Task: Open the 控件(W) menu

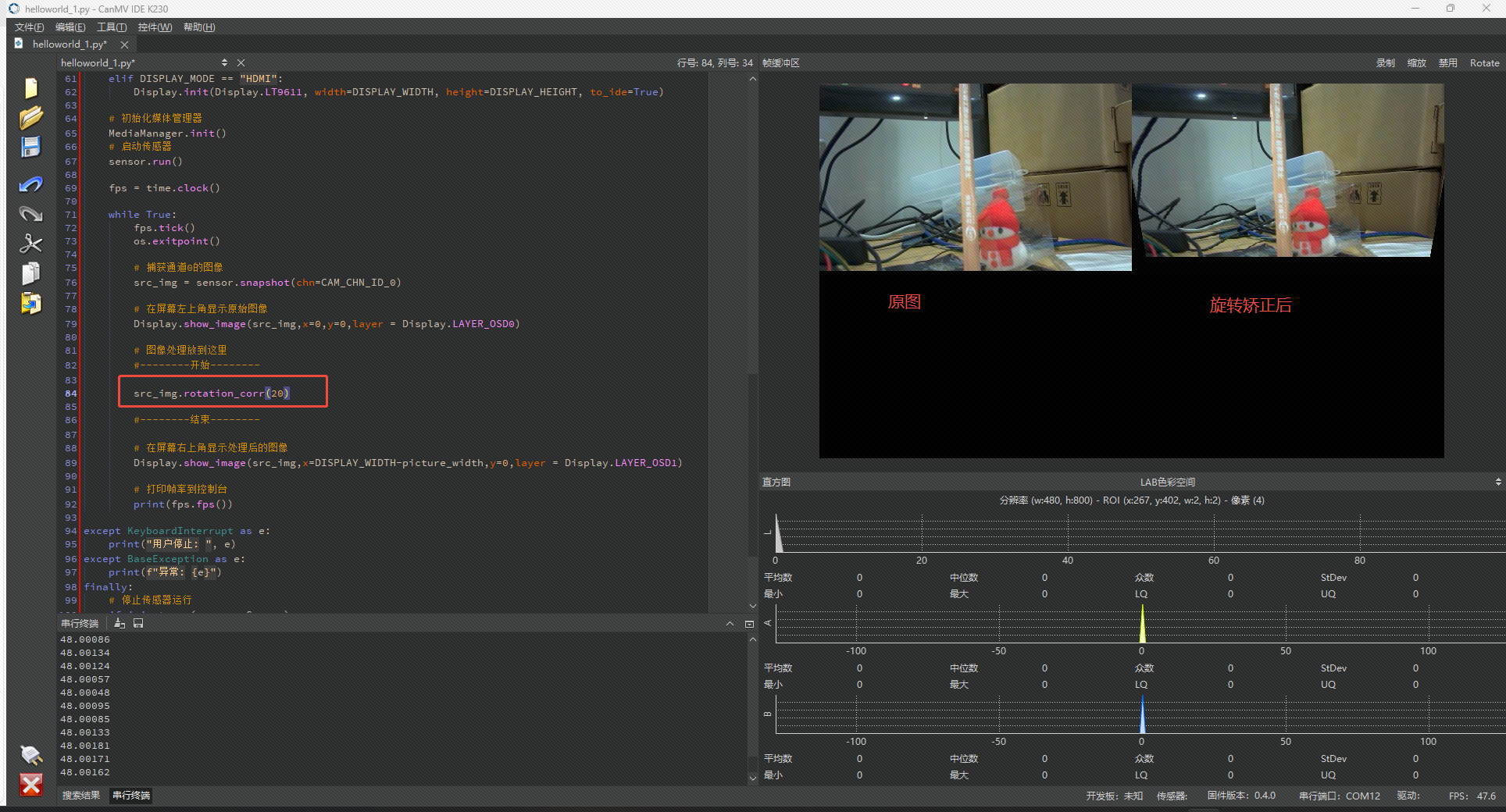Action: click(x=155, y=27)
